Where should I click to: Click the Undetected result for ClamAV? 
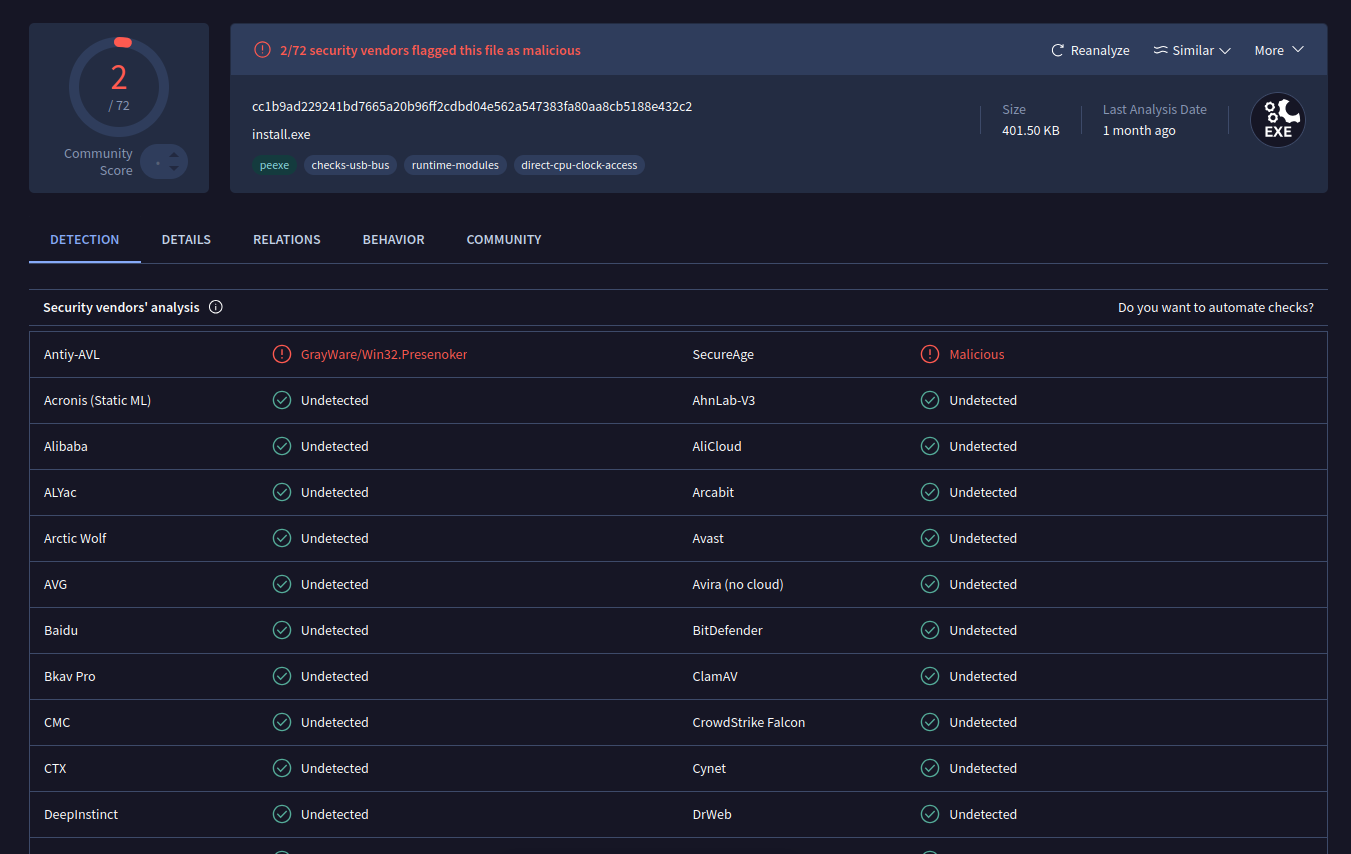click(983, 676)
